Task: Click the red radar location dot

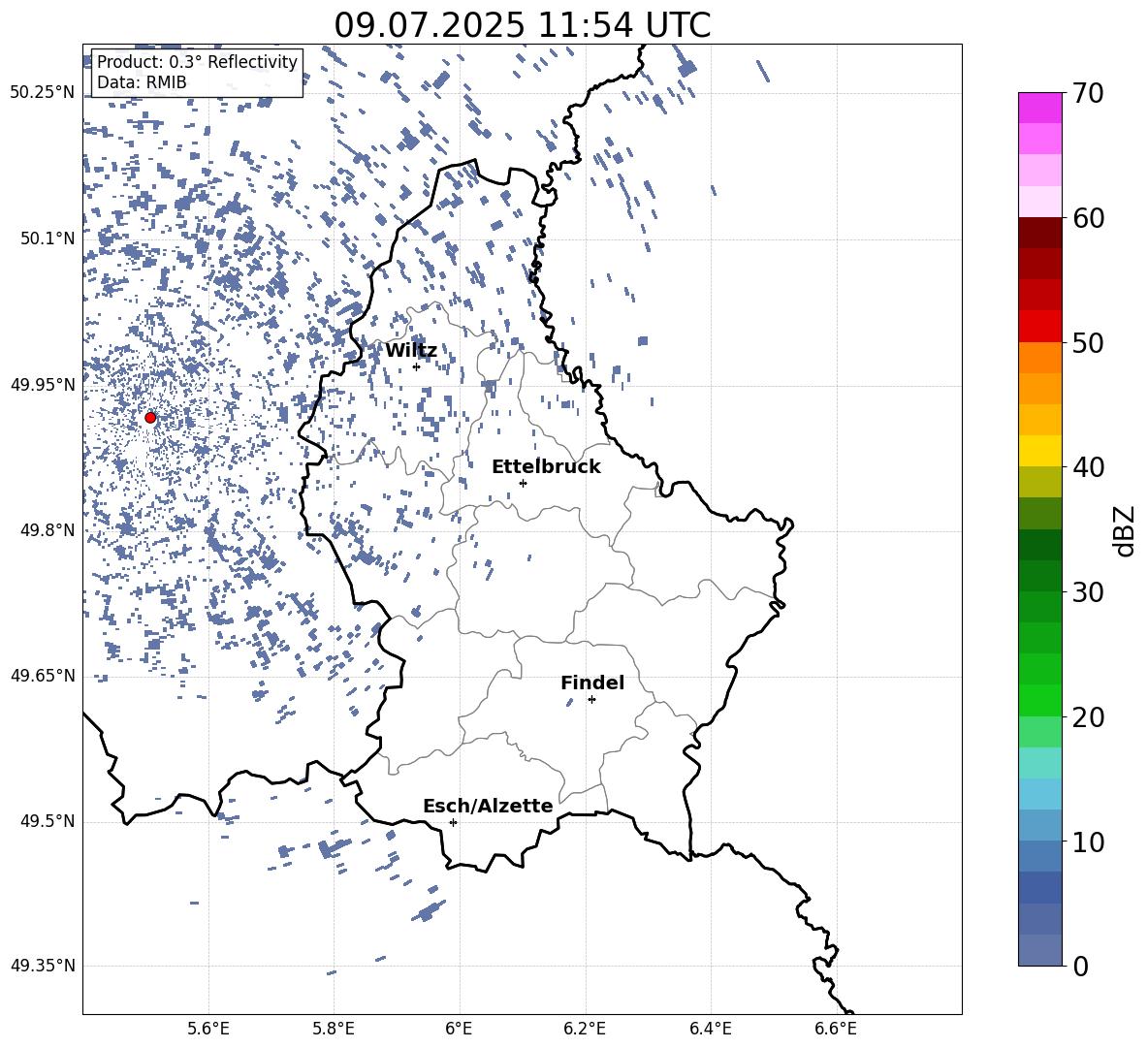Action: [150, 418]
